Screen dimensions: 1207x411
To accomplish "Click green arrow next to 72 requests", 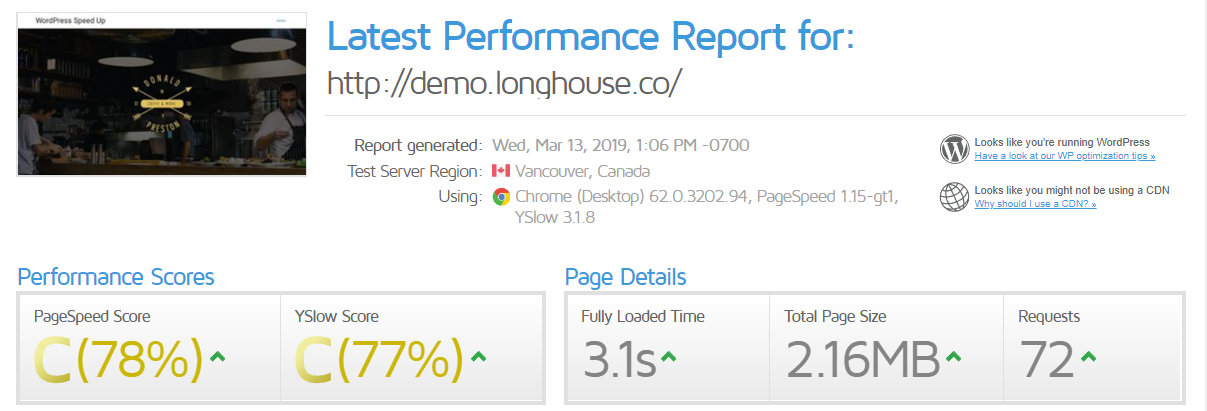I will point(1089,357).
